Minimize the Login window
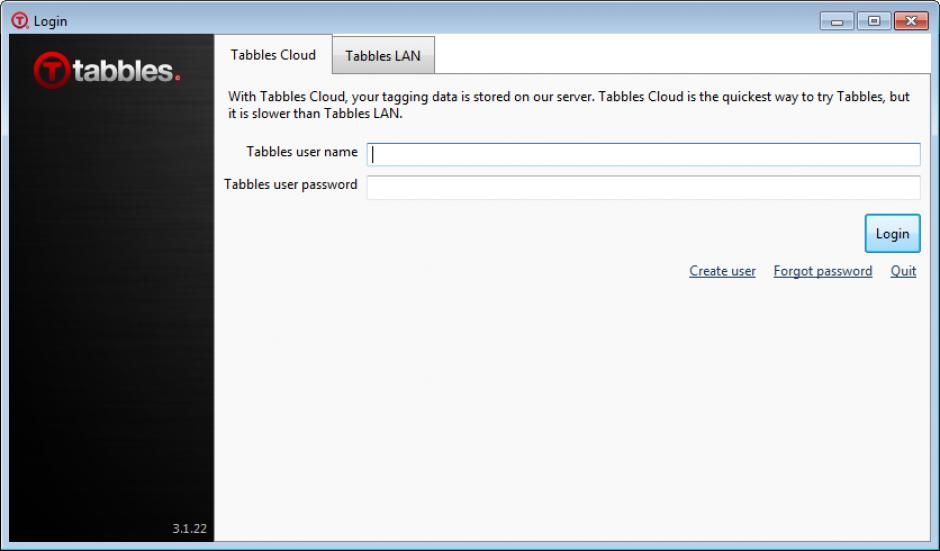 (x=837, y=21)
